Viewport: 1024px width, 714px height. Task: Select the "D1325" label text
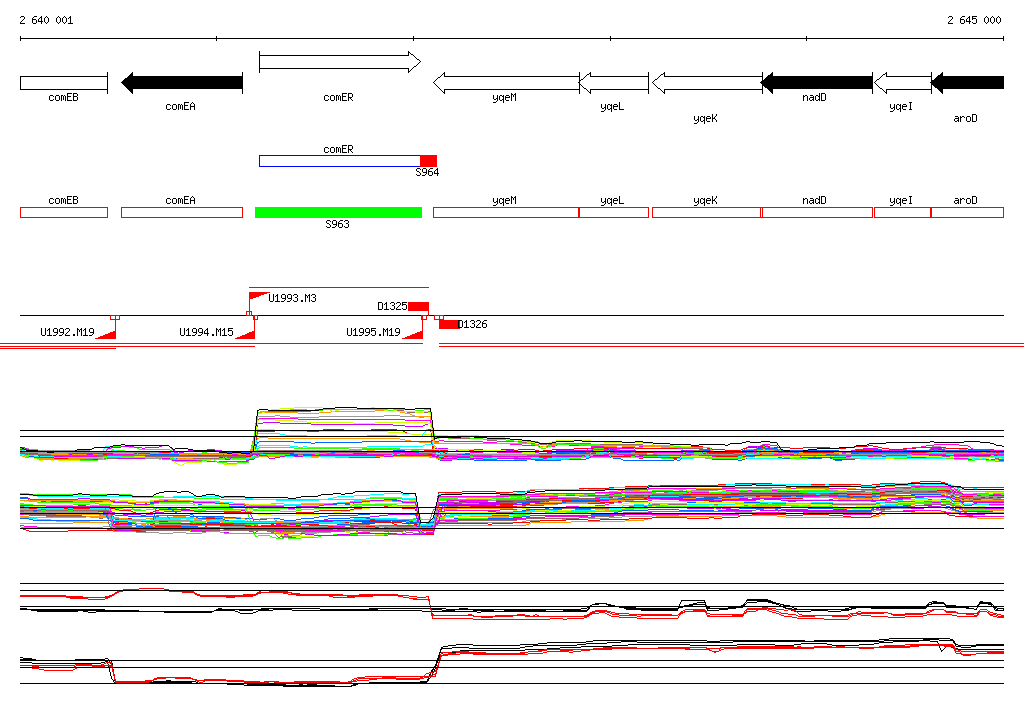[x=392, y=306]
